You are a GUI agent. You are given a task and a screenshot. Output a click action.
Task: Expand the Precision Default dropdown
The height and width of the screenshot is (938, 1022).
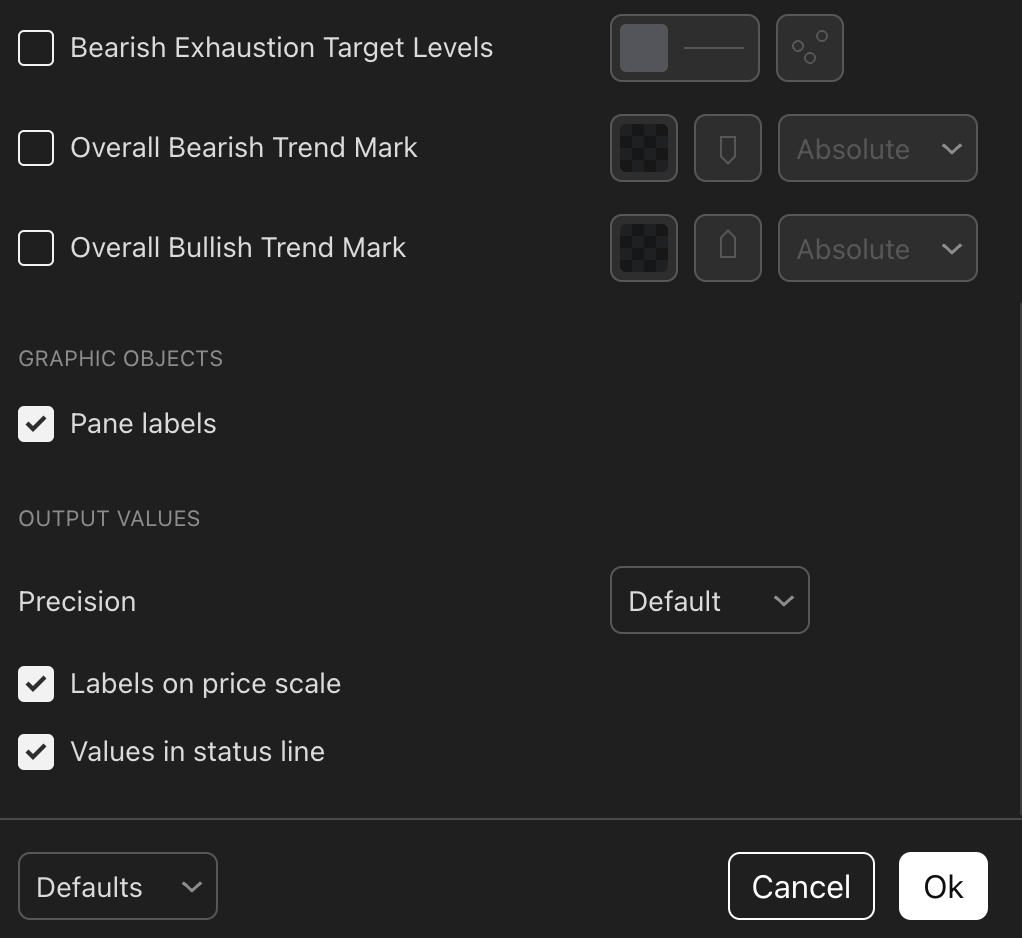point(709,600)
